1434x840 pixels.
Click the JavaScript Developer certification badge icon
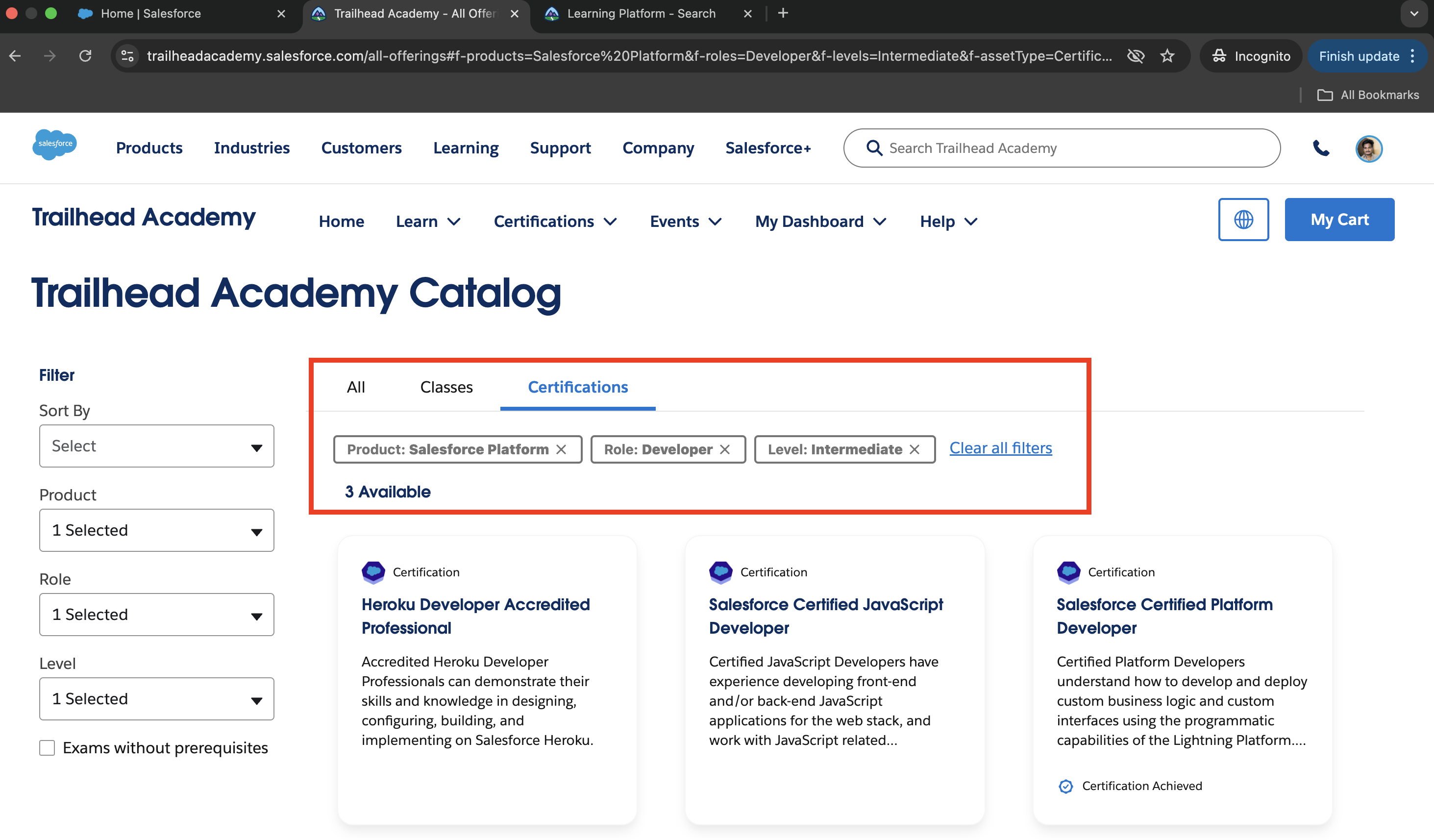(720, 572)
